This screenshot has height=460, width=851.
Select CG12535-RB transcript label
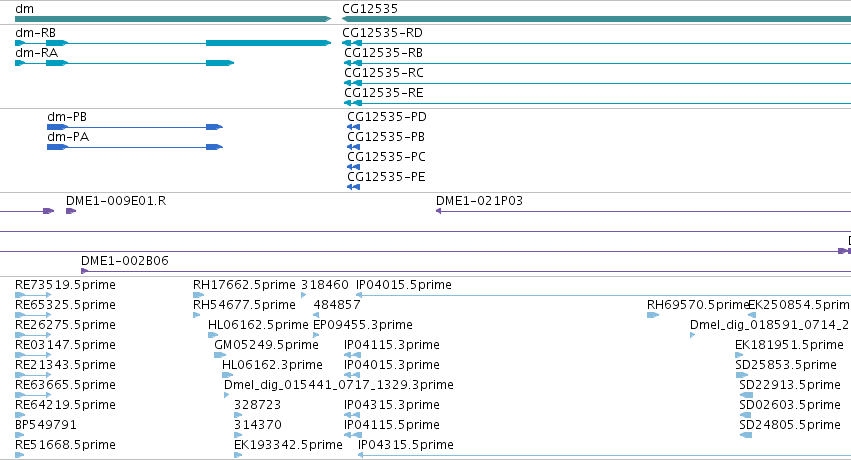coord(383,53)
